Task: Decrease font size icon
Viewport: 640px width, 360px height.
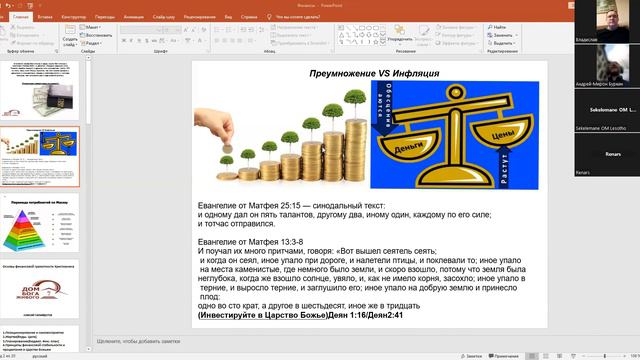Action: (193, 30)
